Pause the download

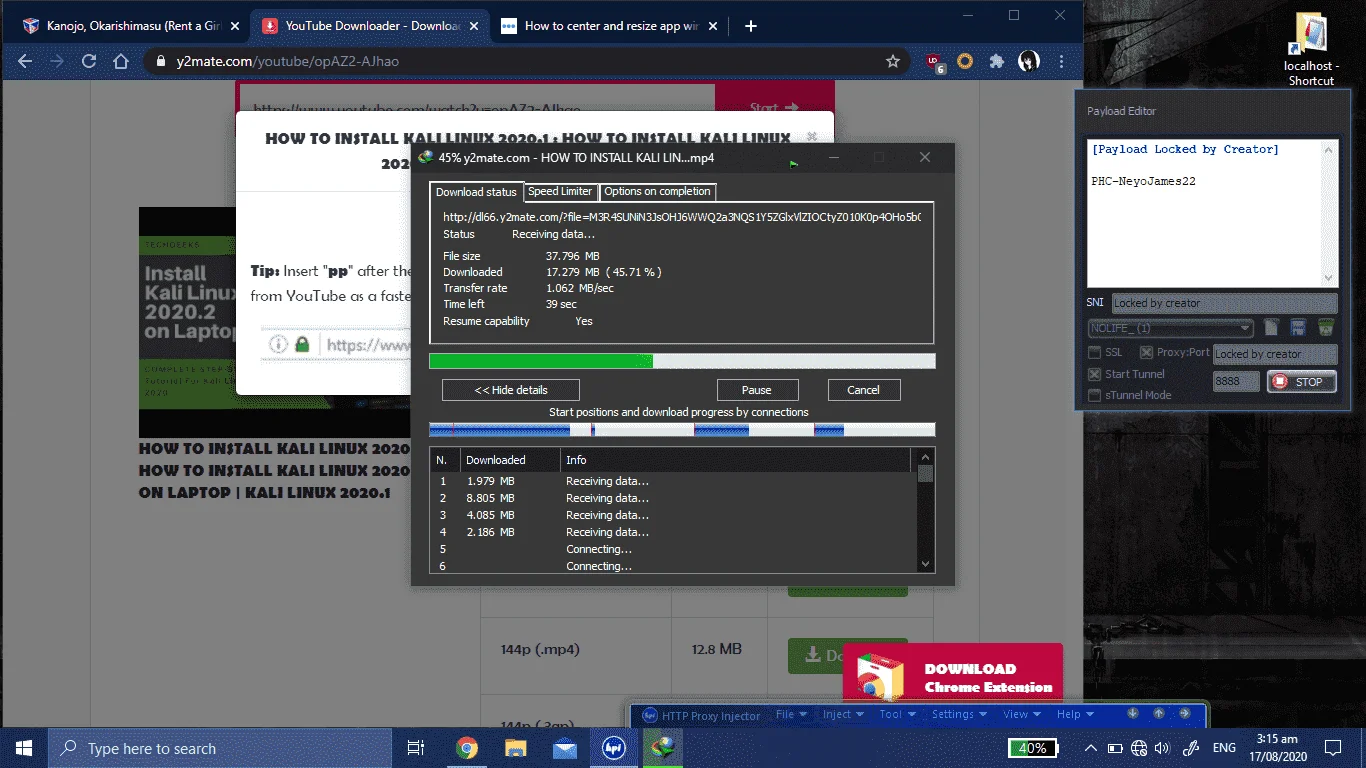tap(757, 390)
